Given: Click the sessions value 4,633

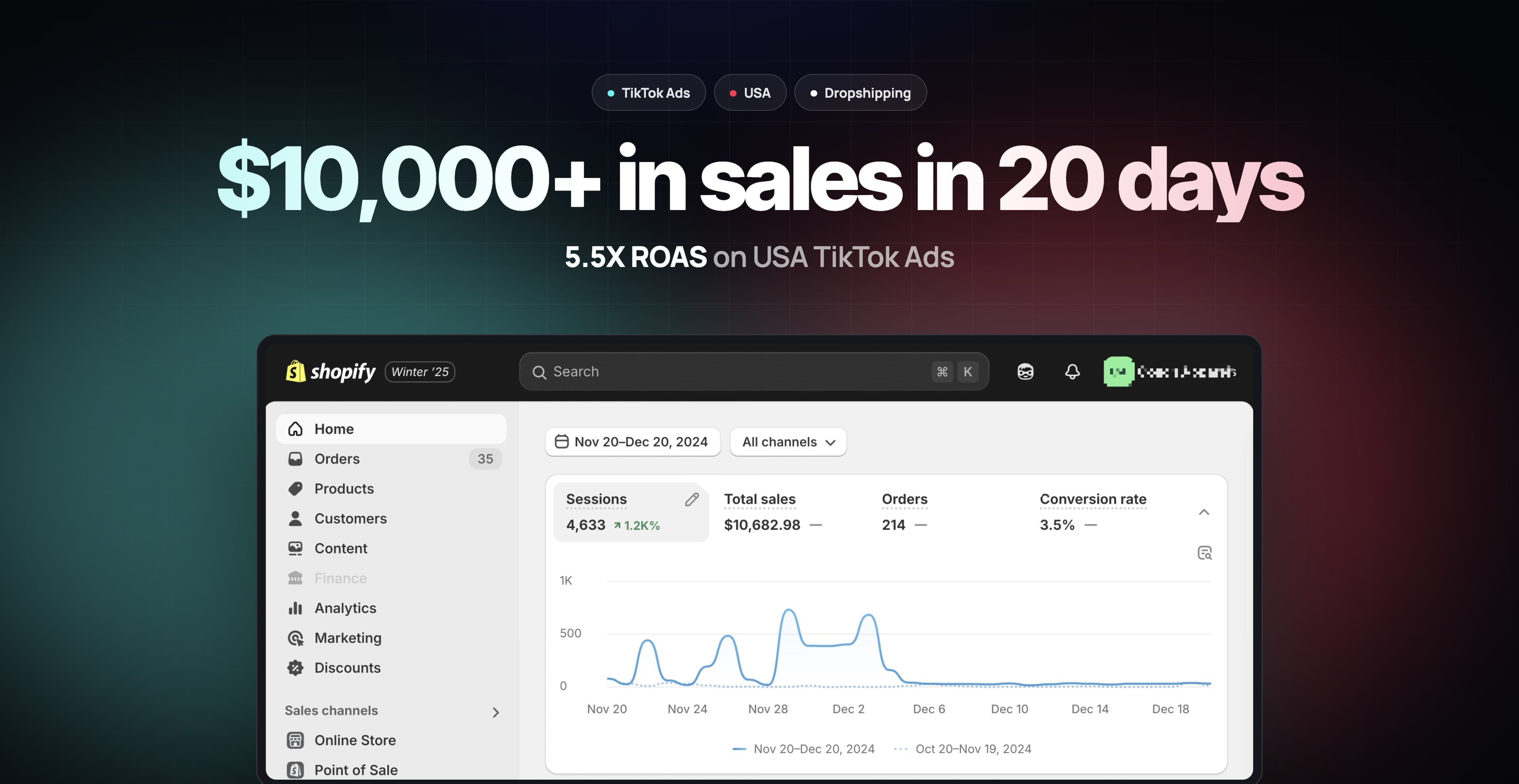Looking at the screenshot, I should 585,525.
